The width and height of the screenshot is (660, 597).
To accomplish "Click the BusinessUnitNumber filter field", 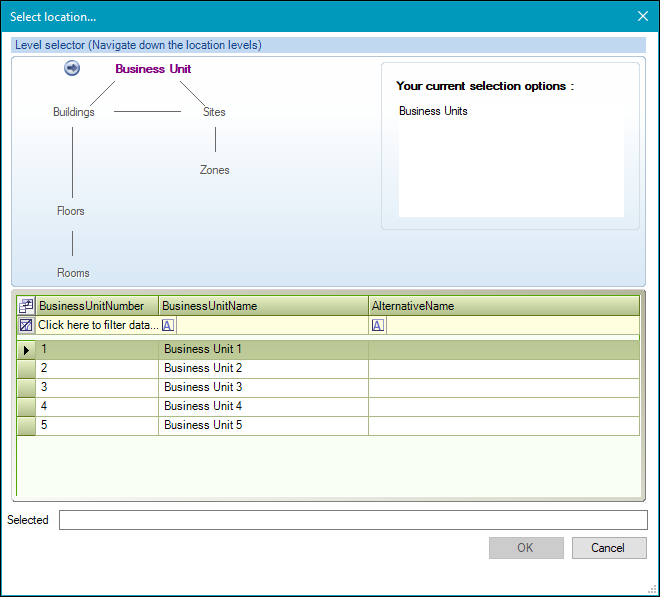I will pyautogui.click(x=97, y=325).
